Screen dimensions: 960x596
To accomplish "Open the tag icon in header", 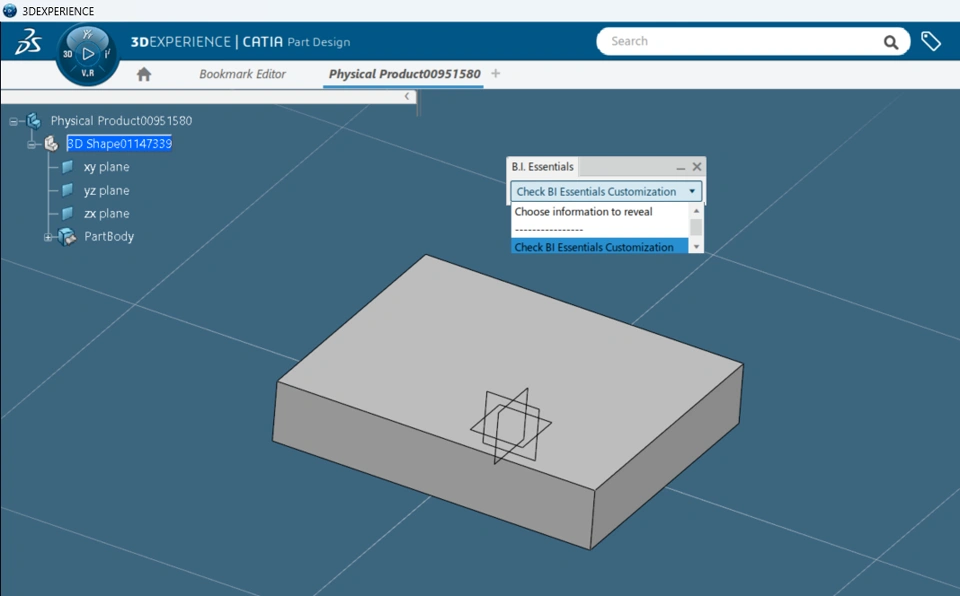I will 931,41.
